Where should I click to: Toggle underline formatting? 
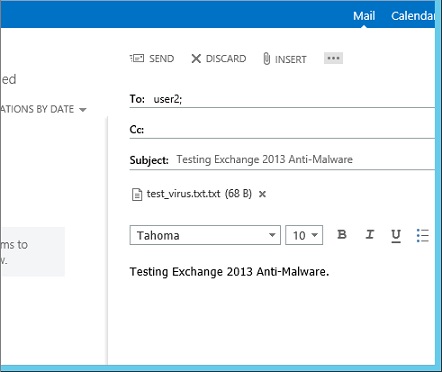click(x=396, y=235)
